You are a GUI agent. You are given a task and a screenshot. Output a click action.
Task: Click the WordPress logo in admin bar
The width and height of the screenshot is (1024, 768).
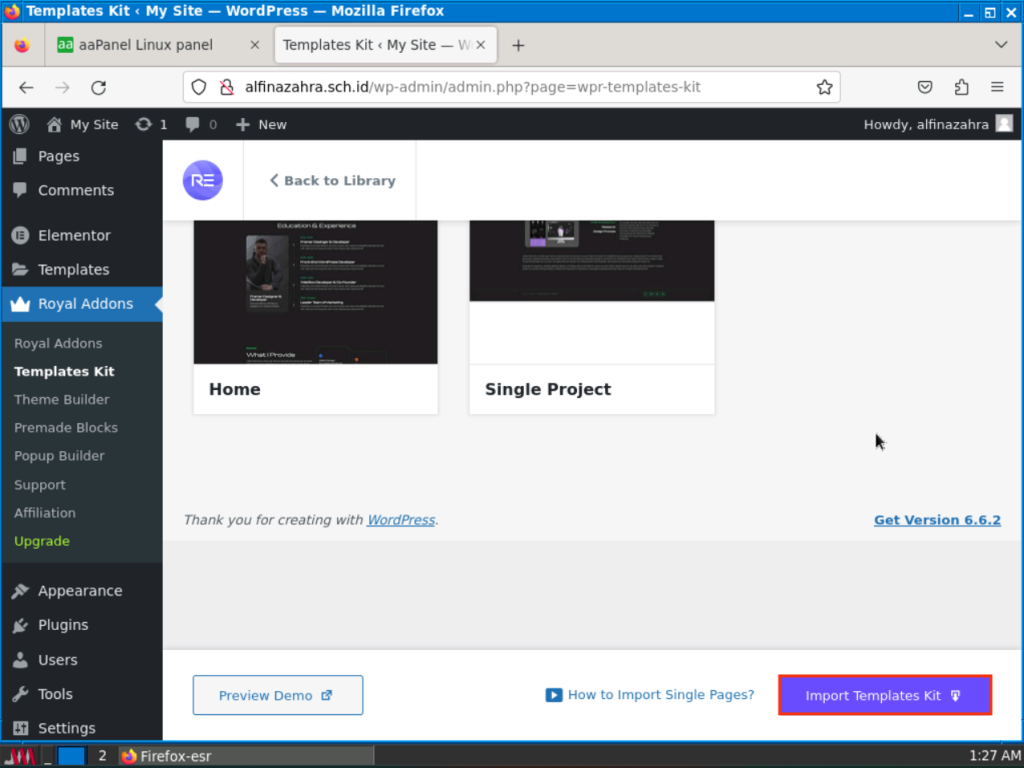tap(19, 124)
